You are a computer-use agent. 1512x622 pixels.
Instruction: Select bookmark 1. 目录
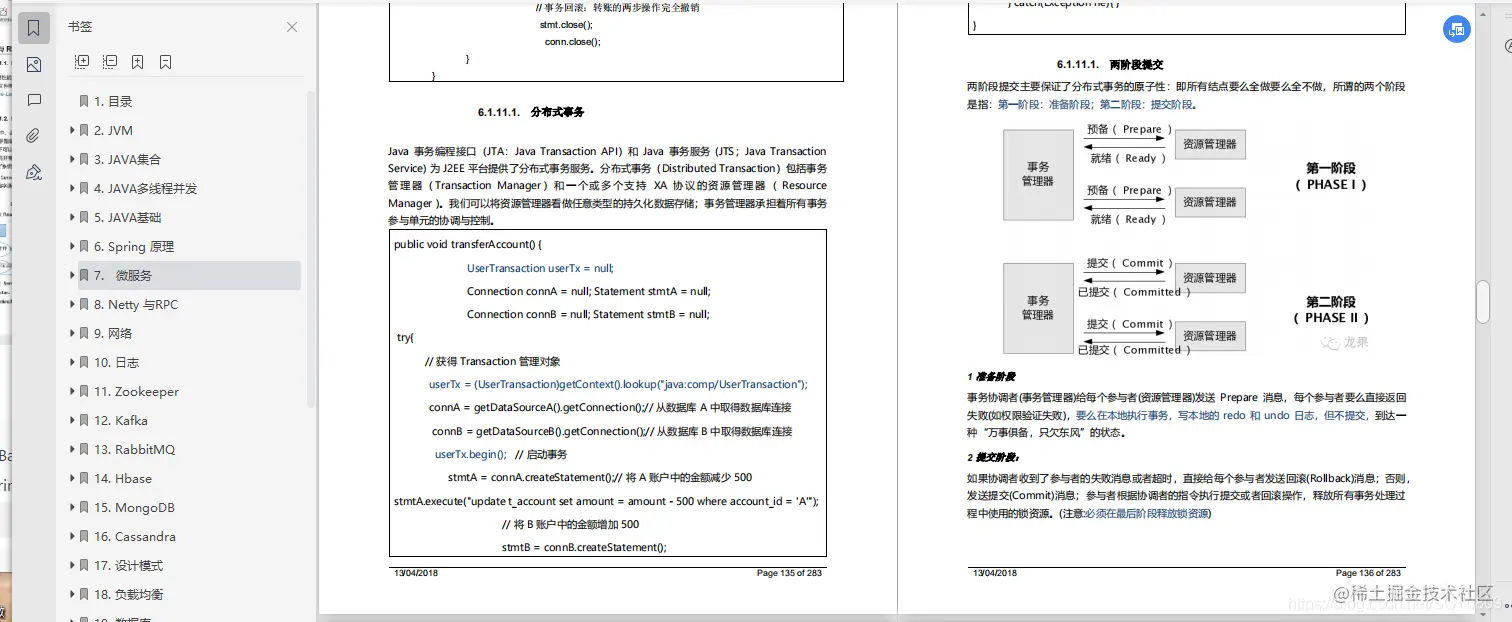113,102
